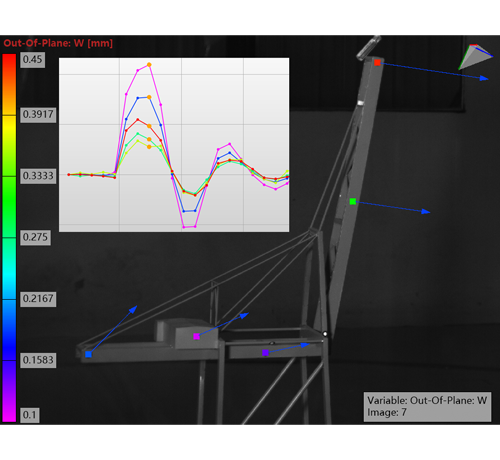Screen dimensions: 500x460
Task: Select the magenta marker on the box
Action: point(196,337)
